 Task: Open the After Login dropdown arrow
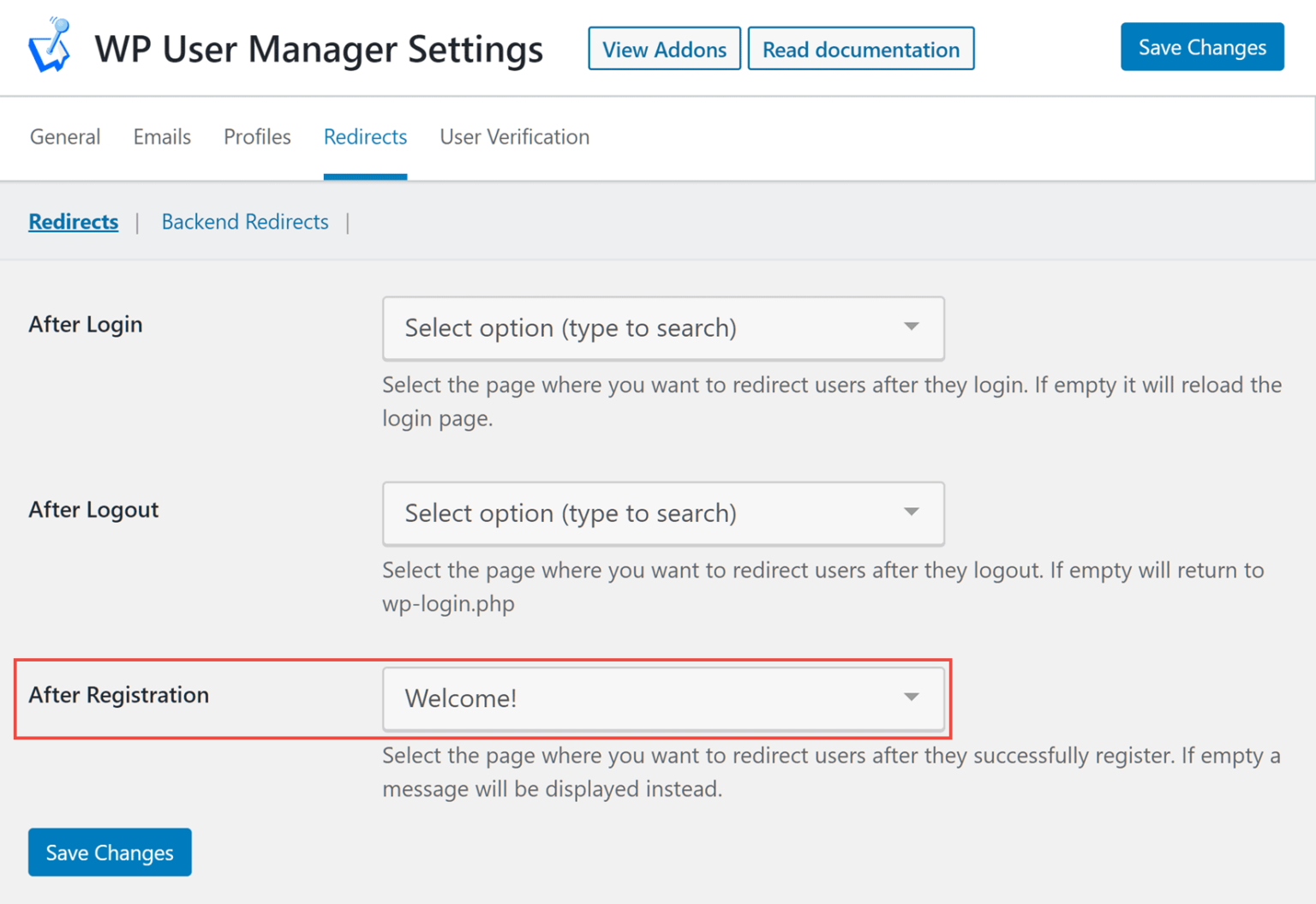pos(911,328)
